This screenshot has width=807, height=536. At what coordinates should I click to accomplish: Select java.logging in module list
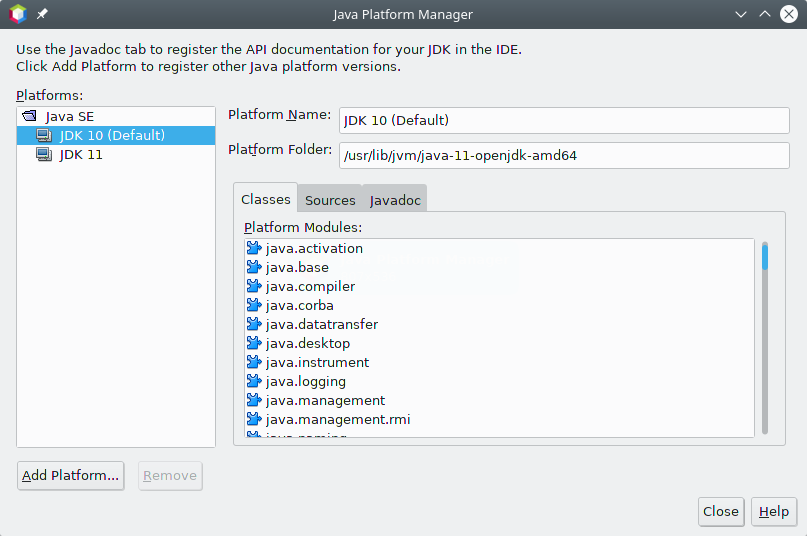click(x=499, y=382)
